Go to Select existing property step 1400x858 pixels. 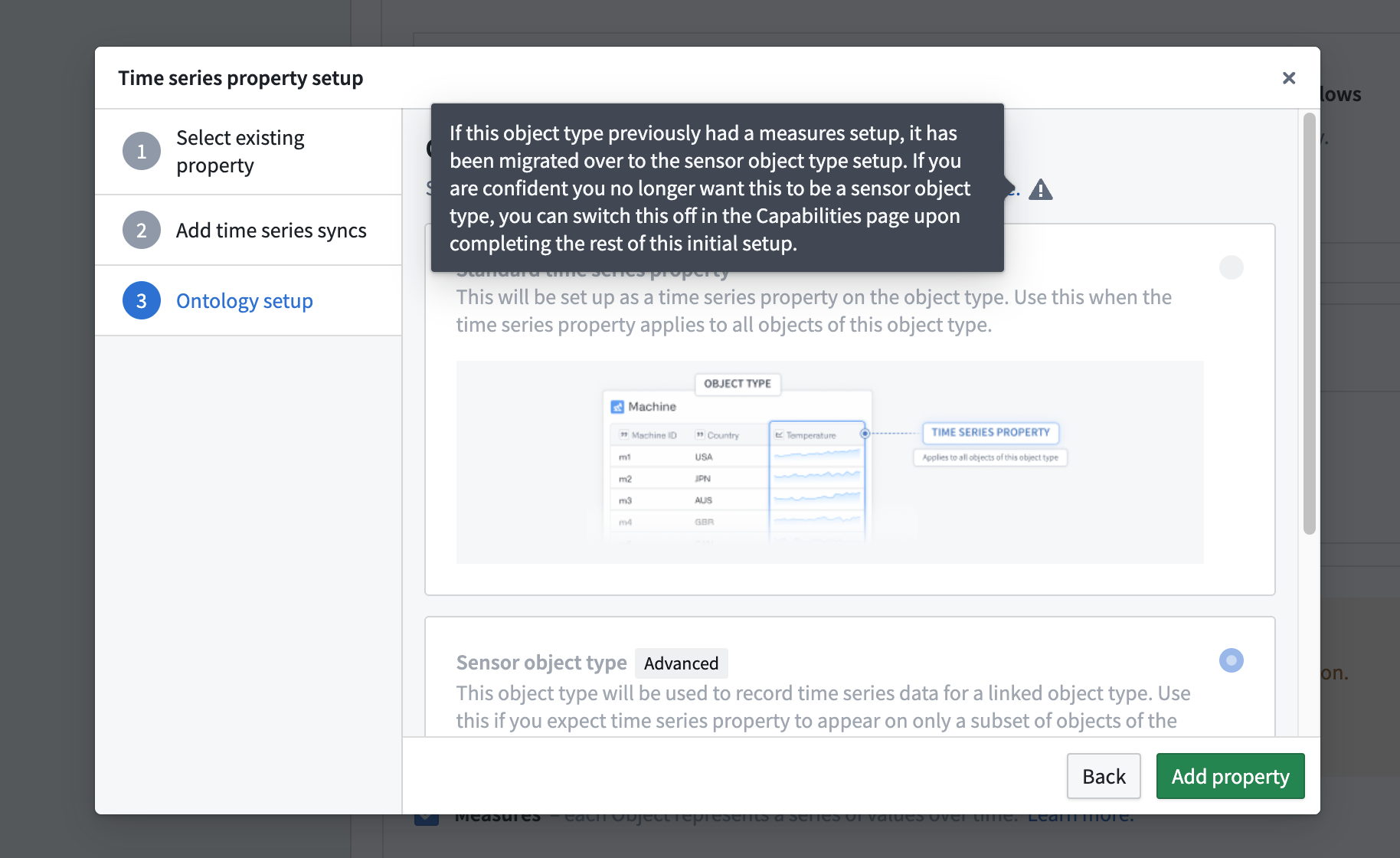point(240,152)
